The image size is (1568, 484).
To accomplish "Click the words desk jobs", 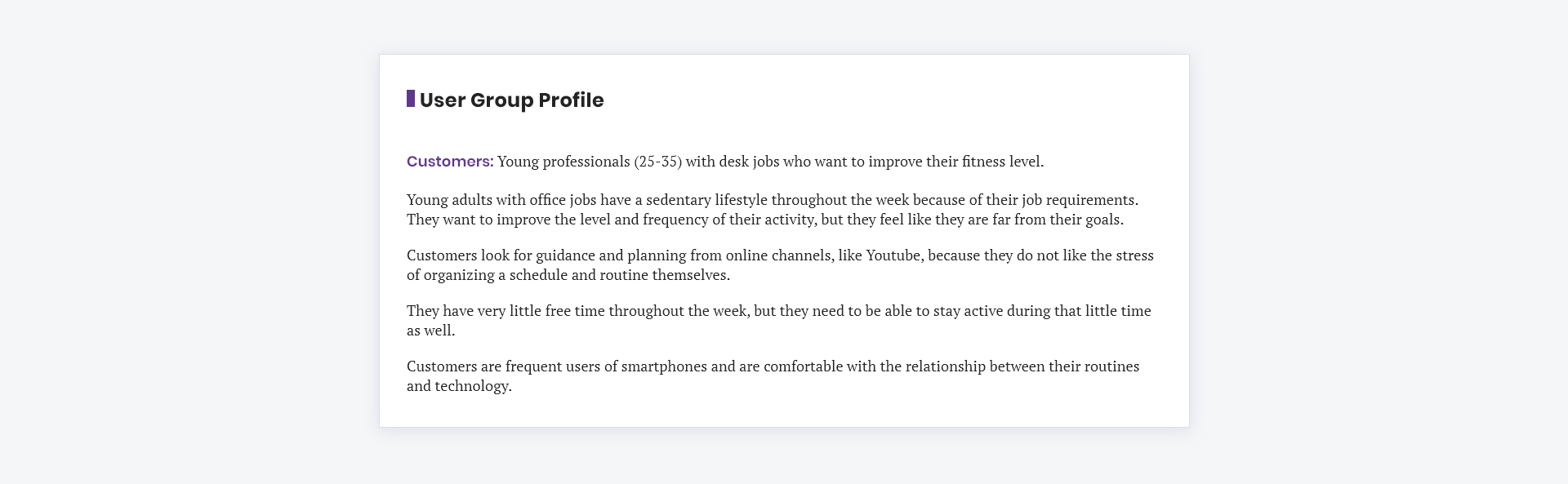I will [749, 162].
